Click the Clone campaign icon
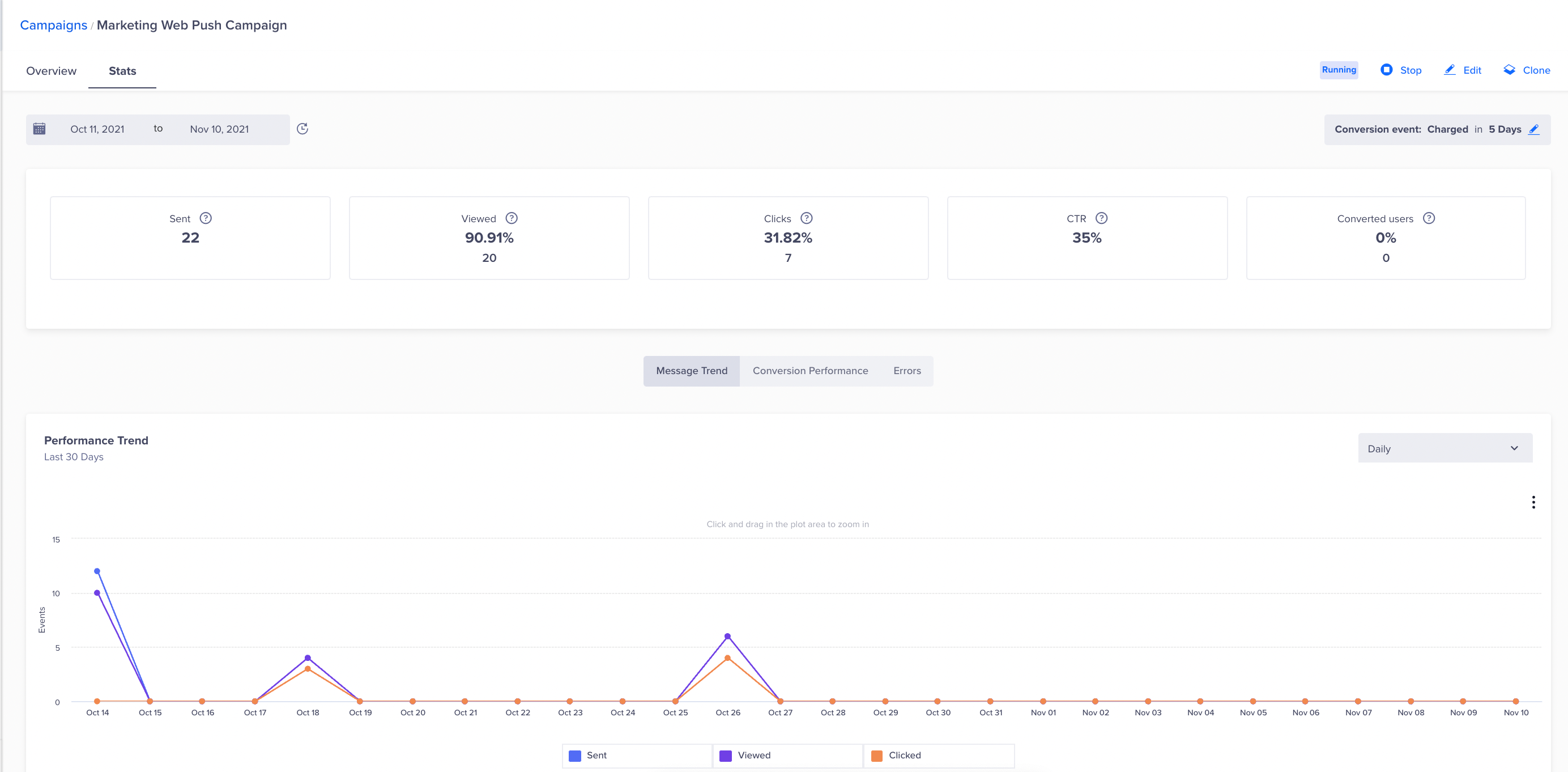This screenshot has width=1568, height=772. 1509,69
